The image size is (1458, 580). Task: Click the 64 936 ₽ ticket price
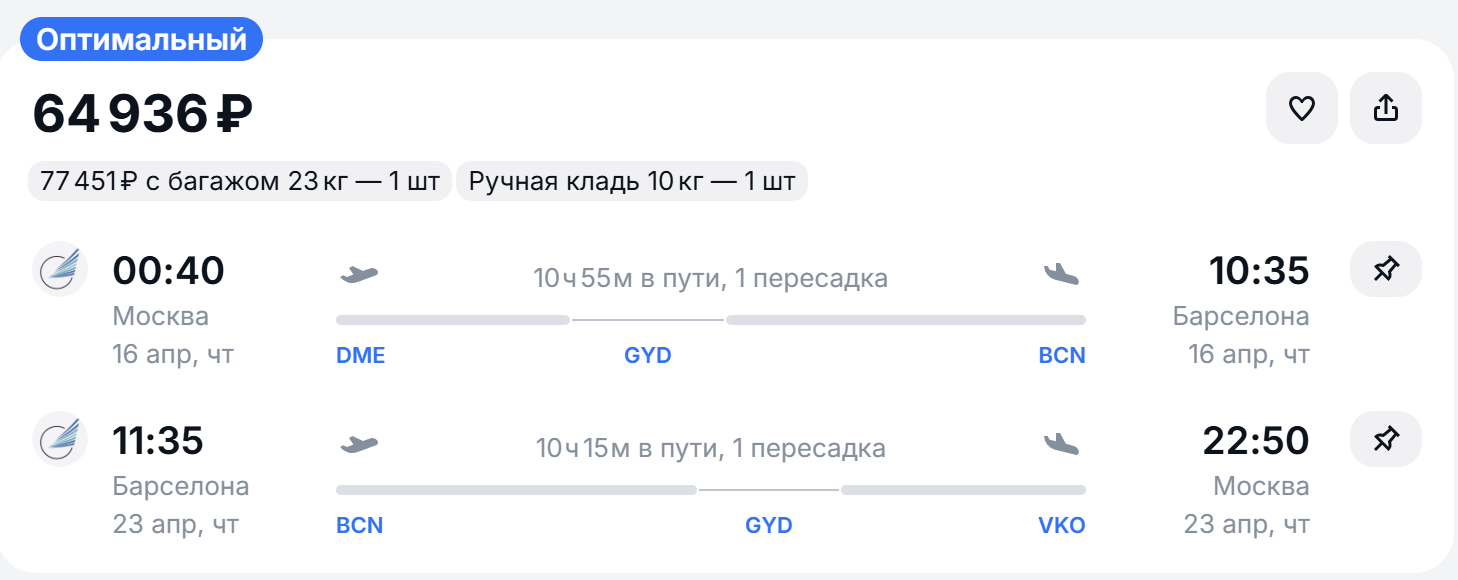click(x=142, y=113)
